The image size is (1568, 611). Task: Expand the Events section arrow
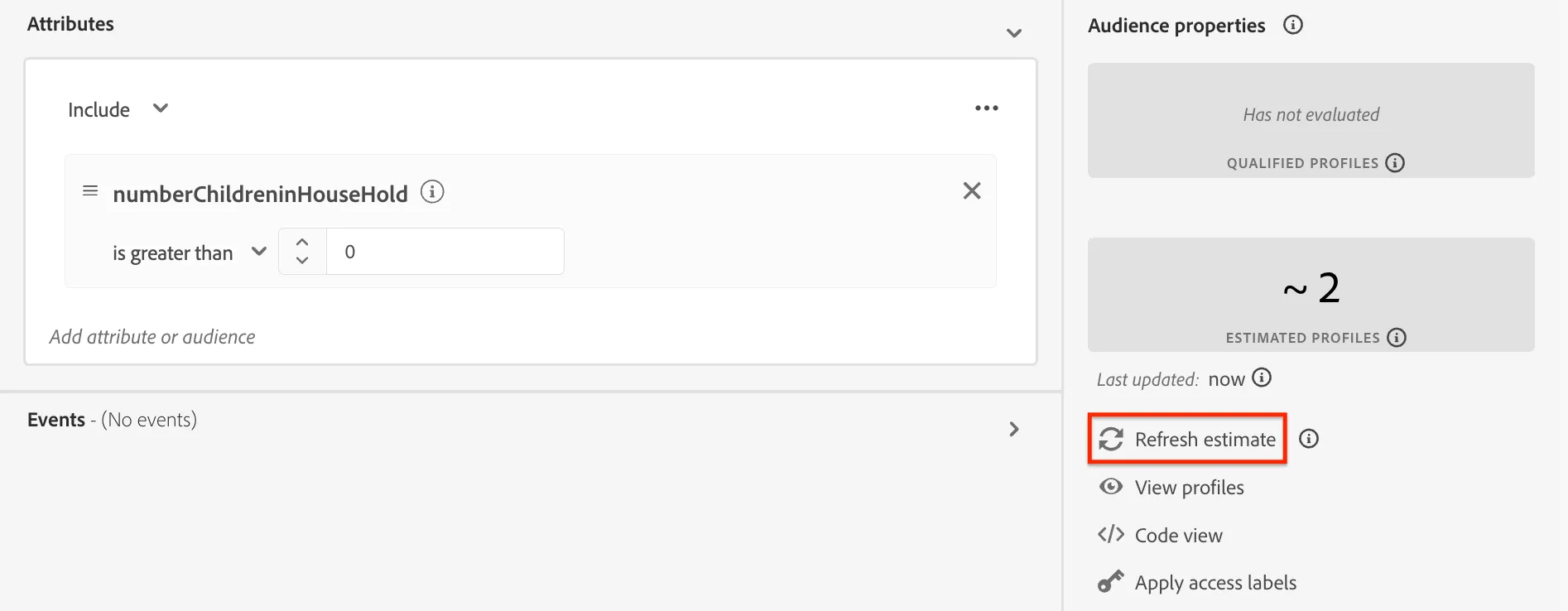coord(1014,429)
